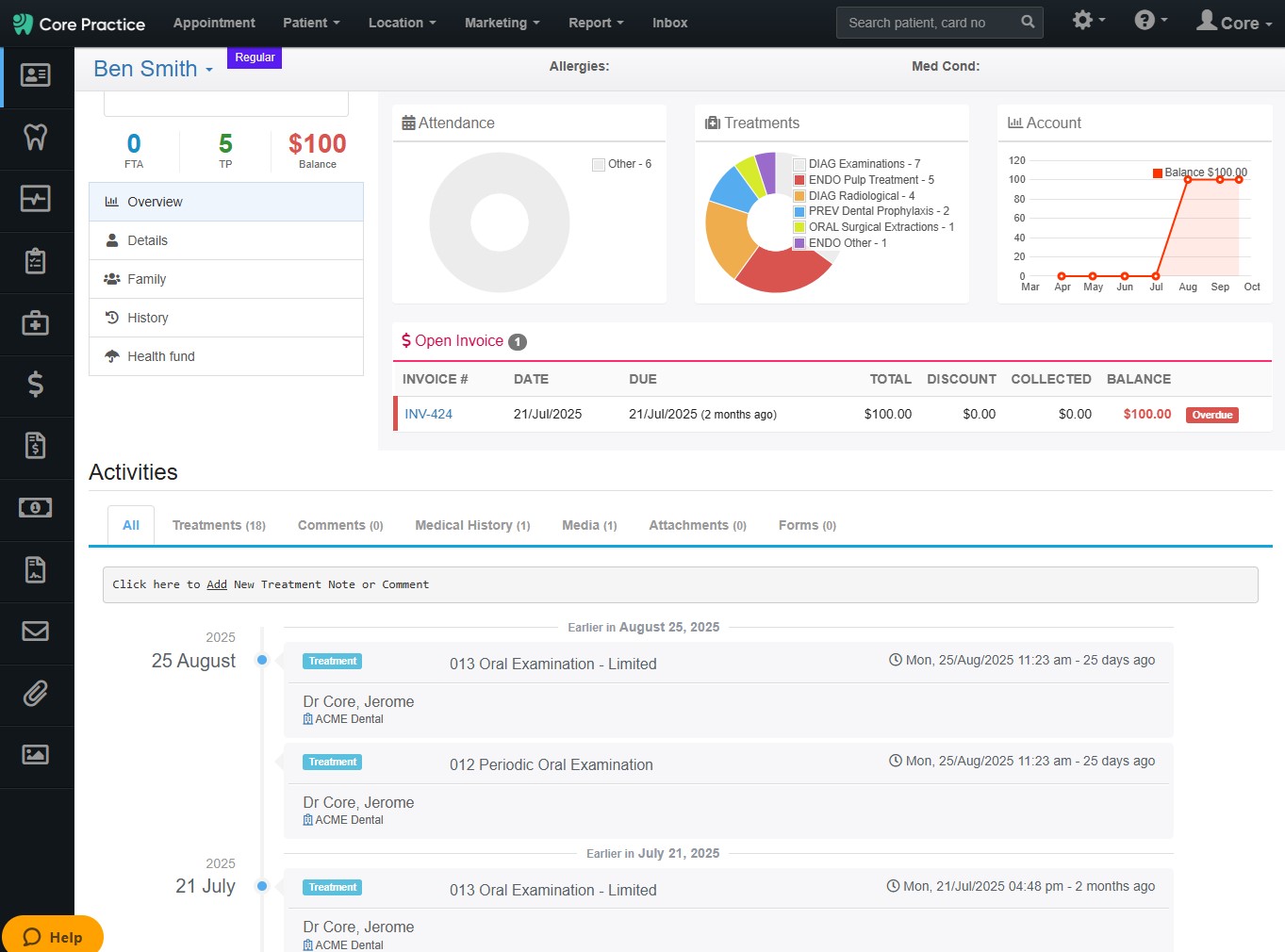Click the paperclip attachments sidebar icon
Image resolution: width=1285 pixels, height=952 pixels.
pos(36,694)
